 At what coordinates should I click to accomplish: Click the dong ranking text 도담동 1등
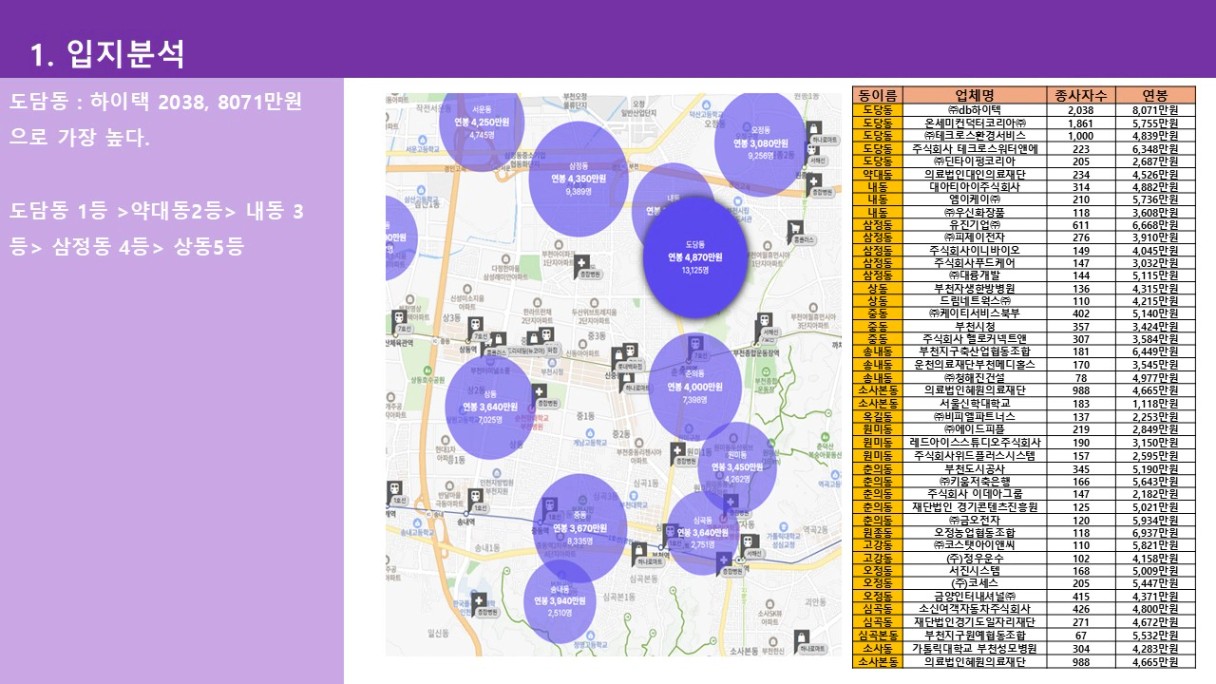pyautogui.click(x=157, y=229)
